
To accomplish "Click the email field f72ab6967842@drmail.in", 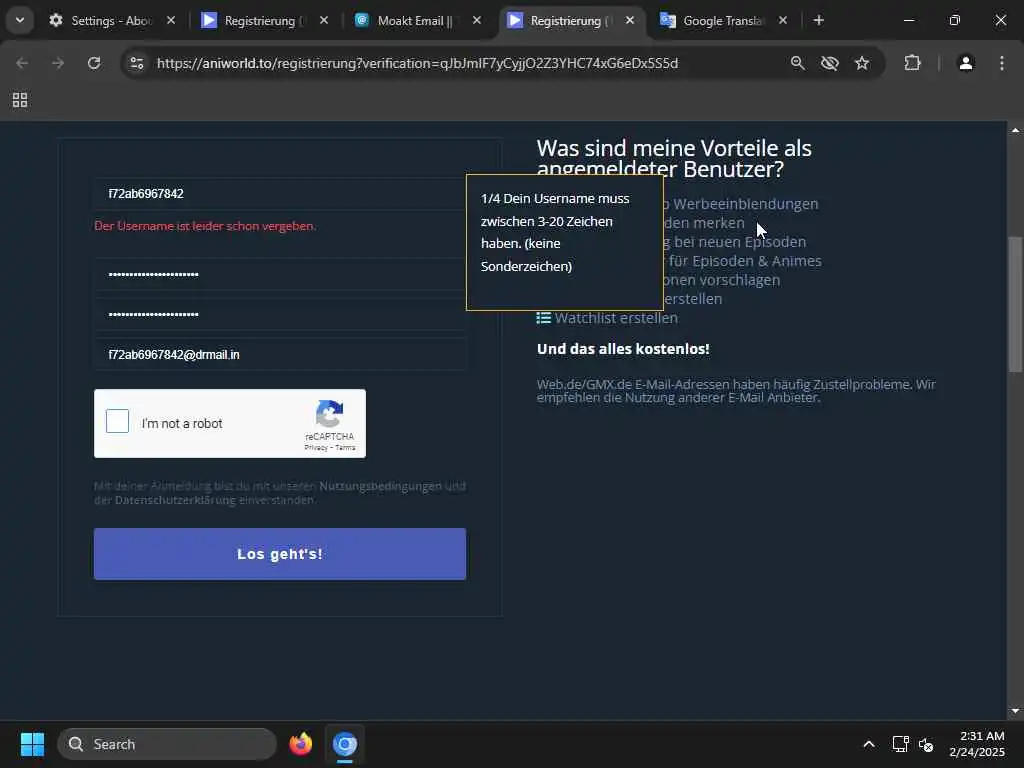I will point(280,355).
